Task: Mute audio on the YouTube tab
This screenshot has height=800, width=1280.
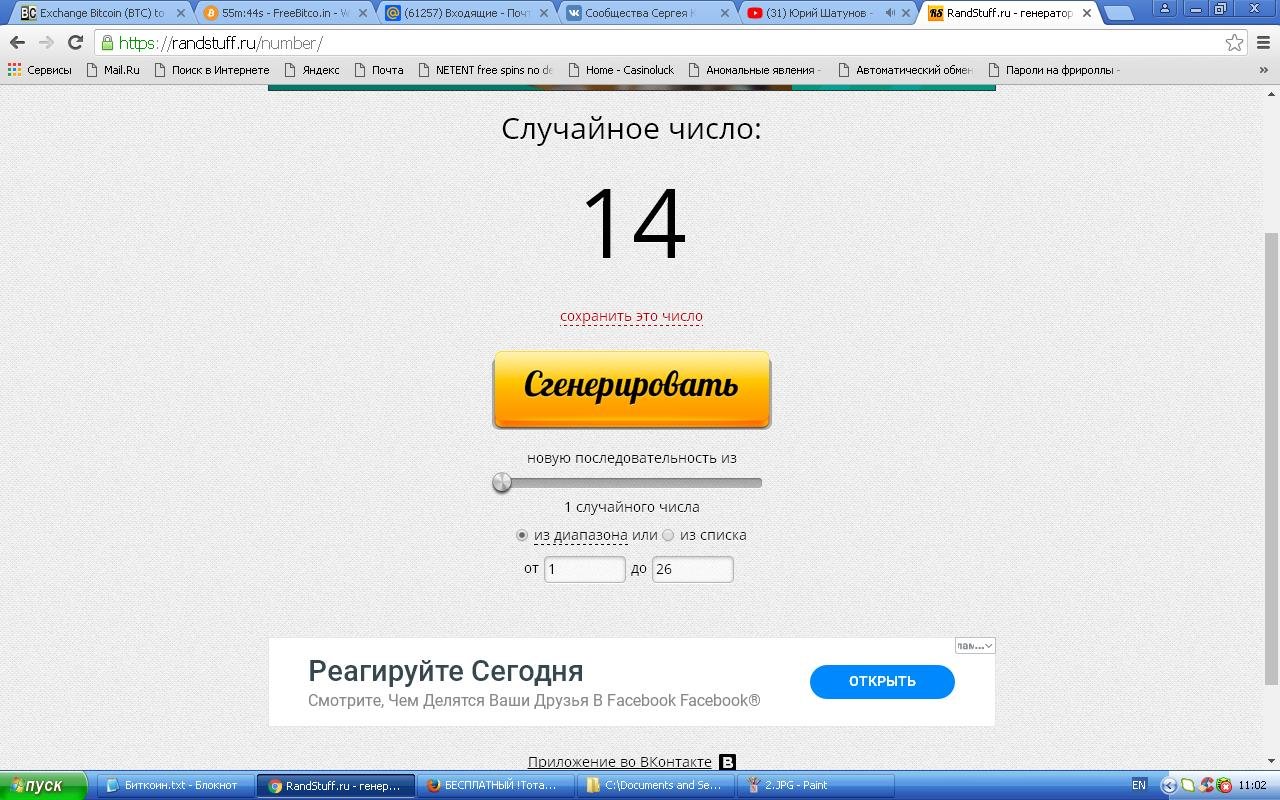Action: tap(890, 13)
